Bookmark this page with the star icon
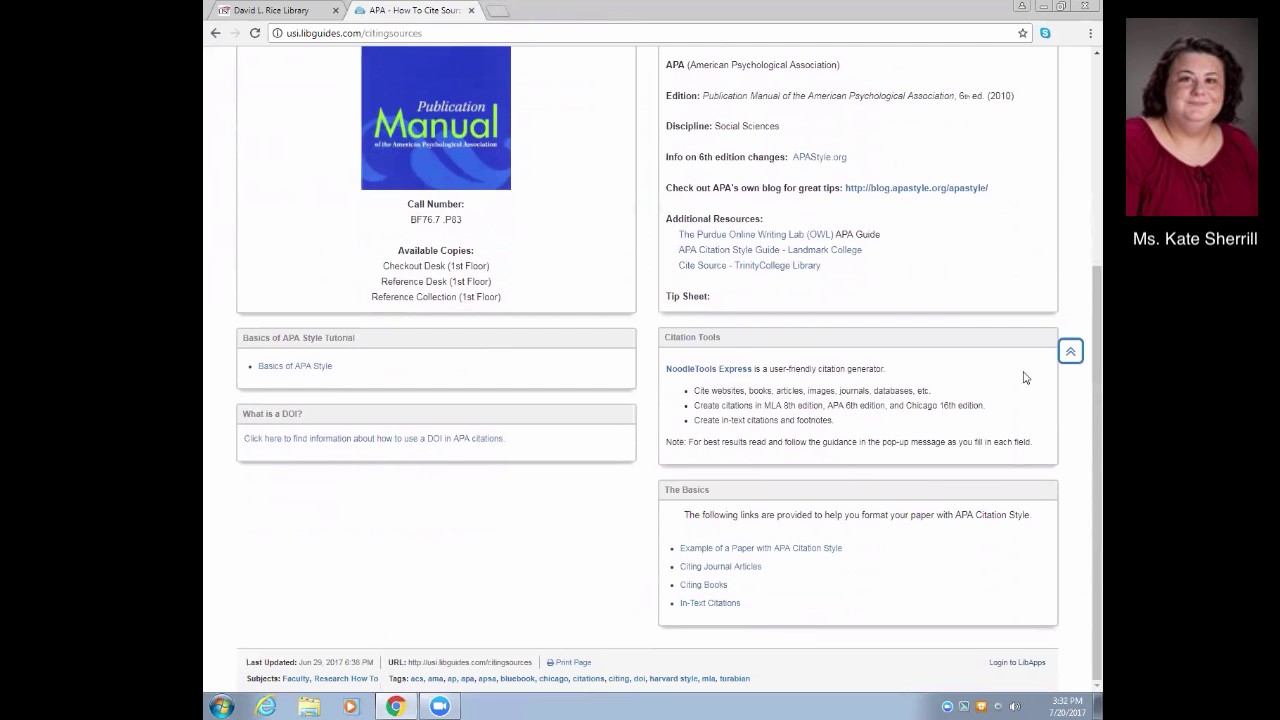 pyautogui.click(x=1022, y=33)
